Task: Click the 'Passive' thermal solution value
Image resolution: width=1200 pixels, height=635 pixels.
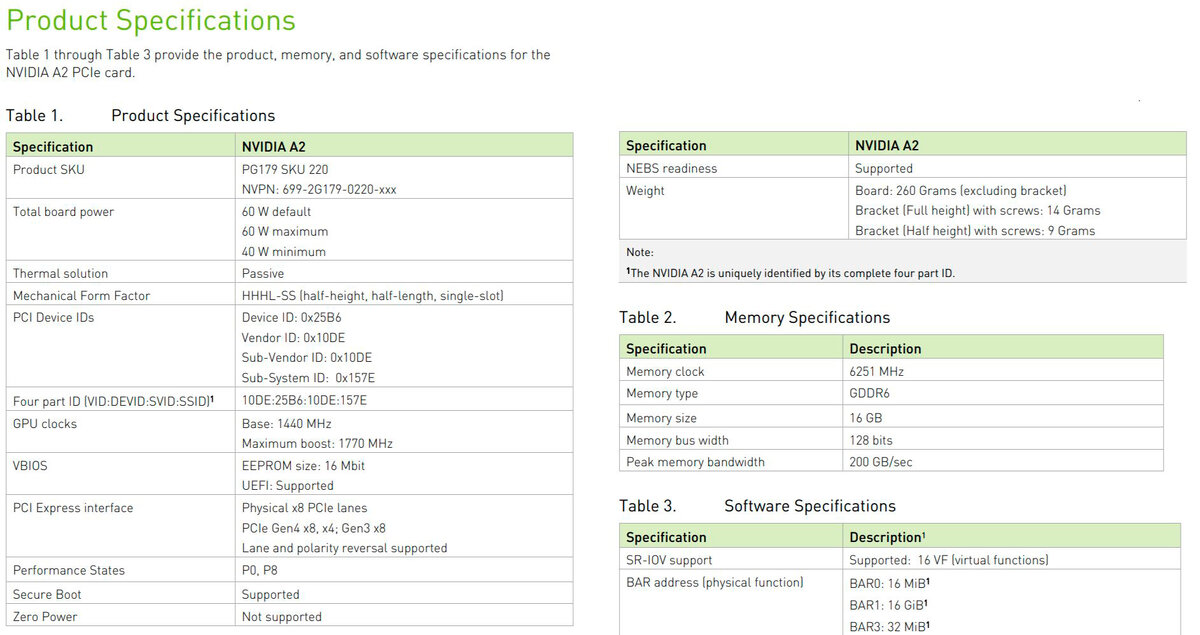Action: click(263, 274)
